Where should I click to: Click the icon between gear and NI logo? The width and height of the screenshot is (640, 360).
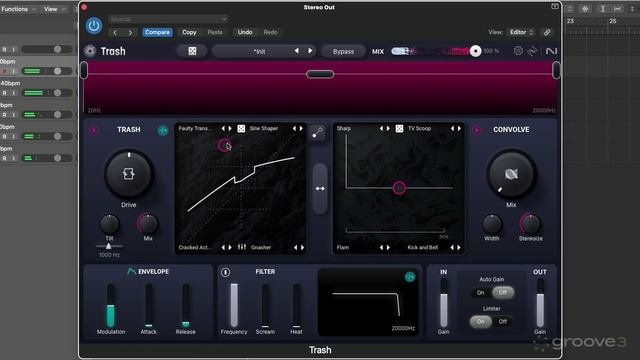pyautogui.click(x=532, y=51)
